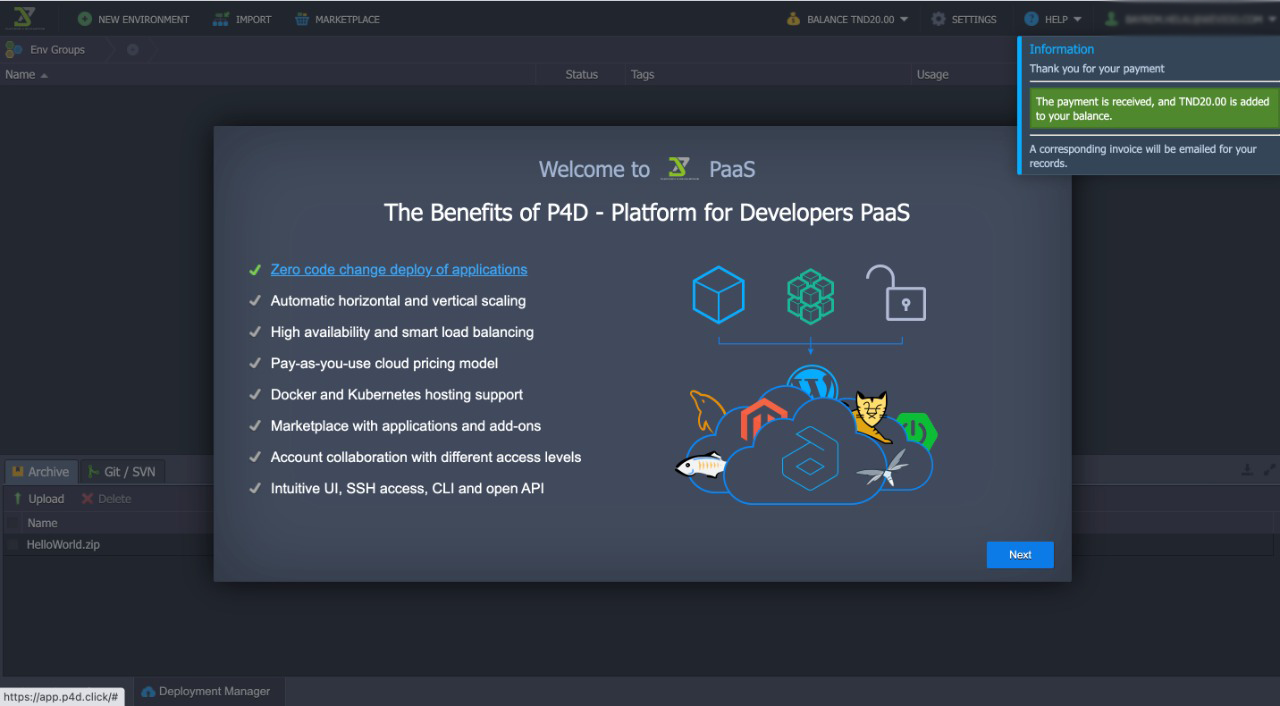Click the P4D logo in the top-left corner
Viewport: 1280px width, 706px height.
pos(23,18)
